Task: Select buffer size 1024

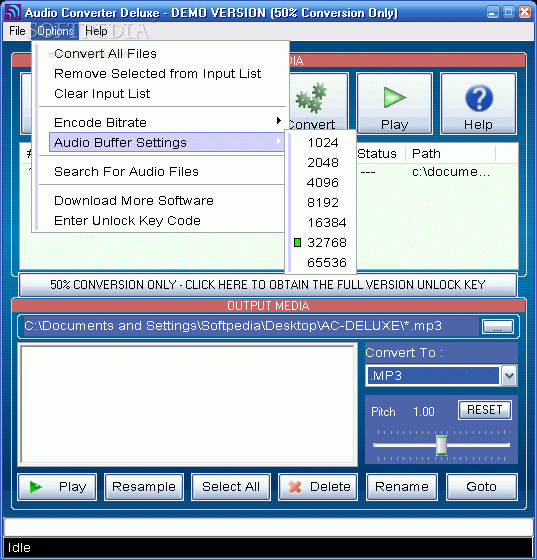Action: tap(323, 143)
